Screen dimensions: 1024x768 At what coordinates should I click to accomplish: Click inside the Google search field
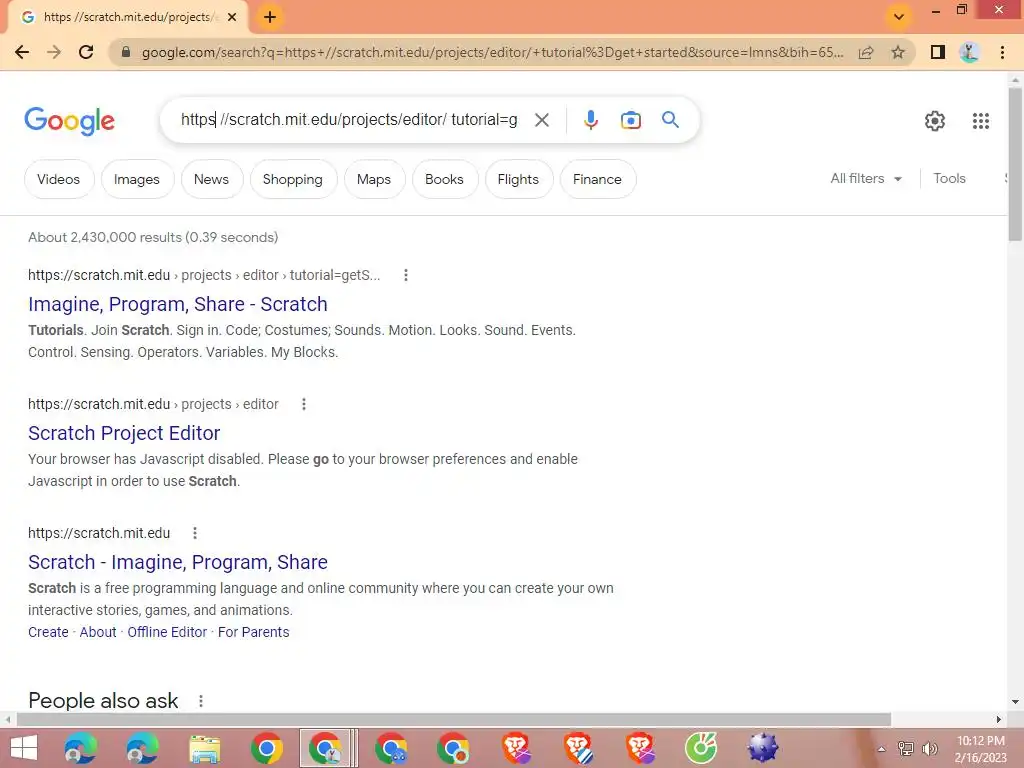coord(349,120)
